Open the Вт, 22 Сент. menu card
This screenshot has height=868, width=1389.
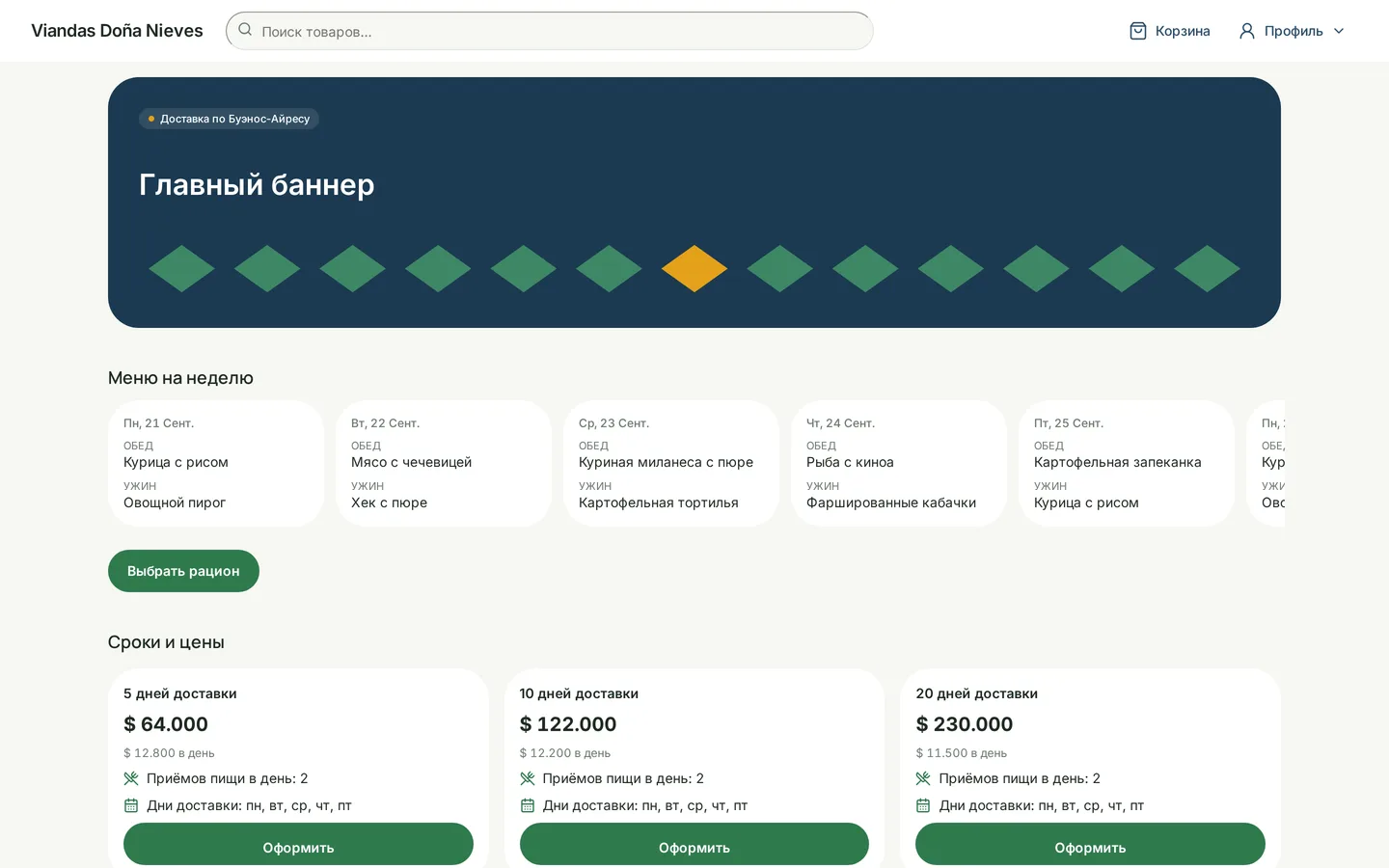tap(444, 463)
